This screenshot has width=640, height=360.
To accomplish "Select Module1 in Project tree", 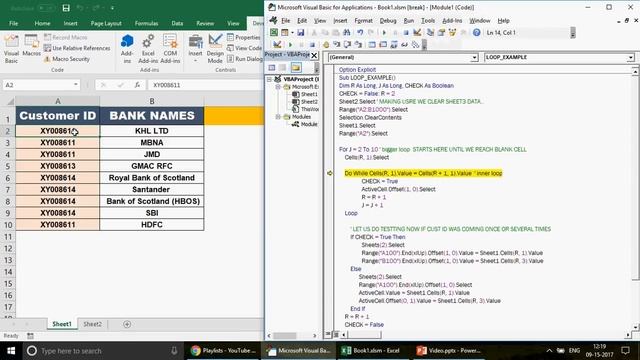I will (x=305, y=124).
